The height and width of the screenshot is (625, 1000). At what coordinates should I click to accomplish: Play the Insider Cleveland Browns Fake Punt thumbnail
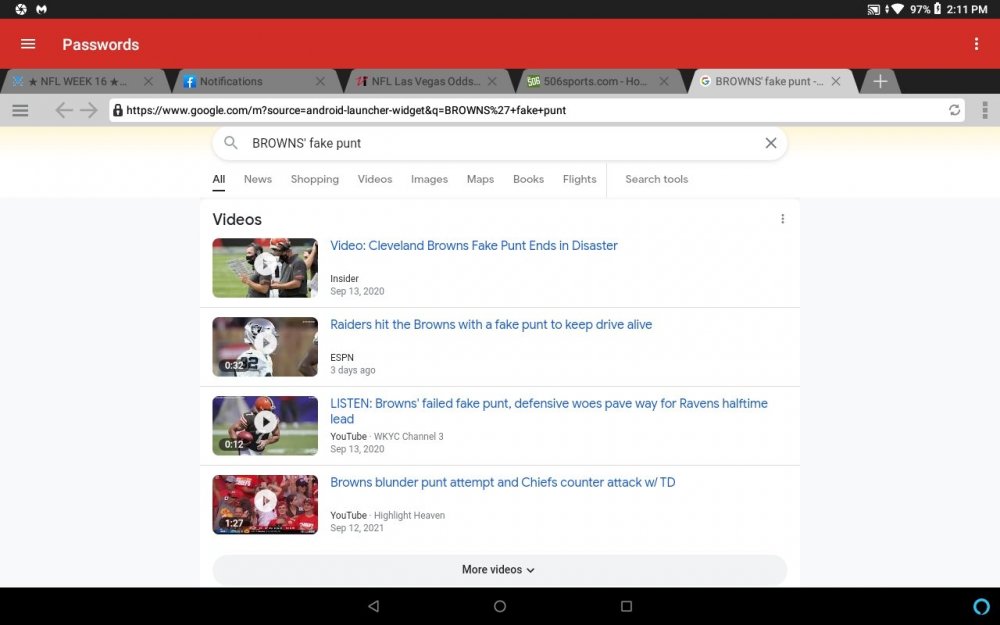(265, 268)
